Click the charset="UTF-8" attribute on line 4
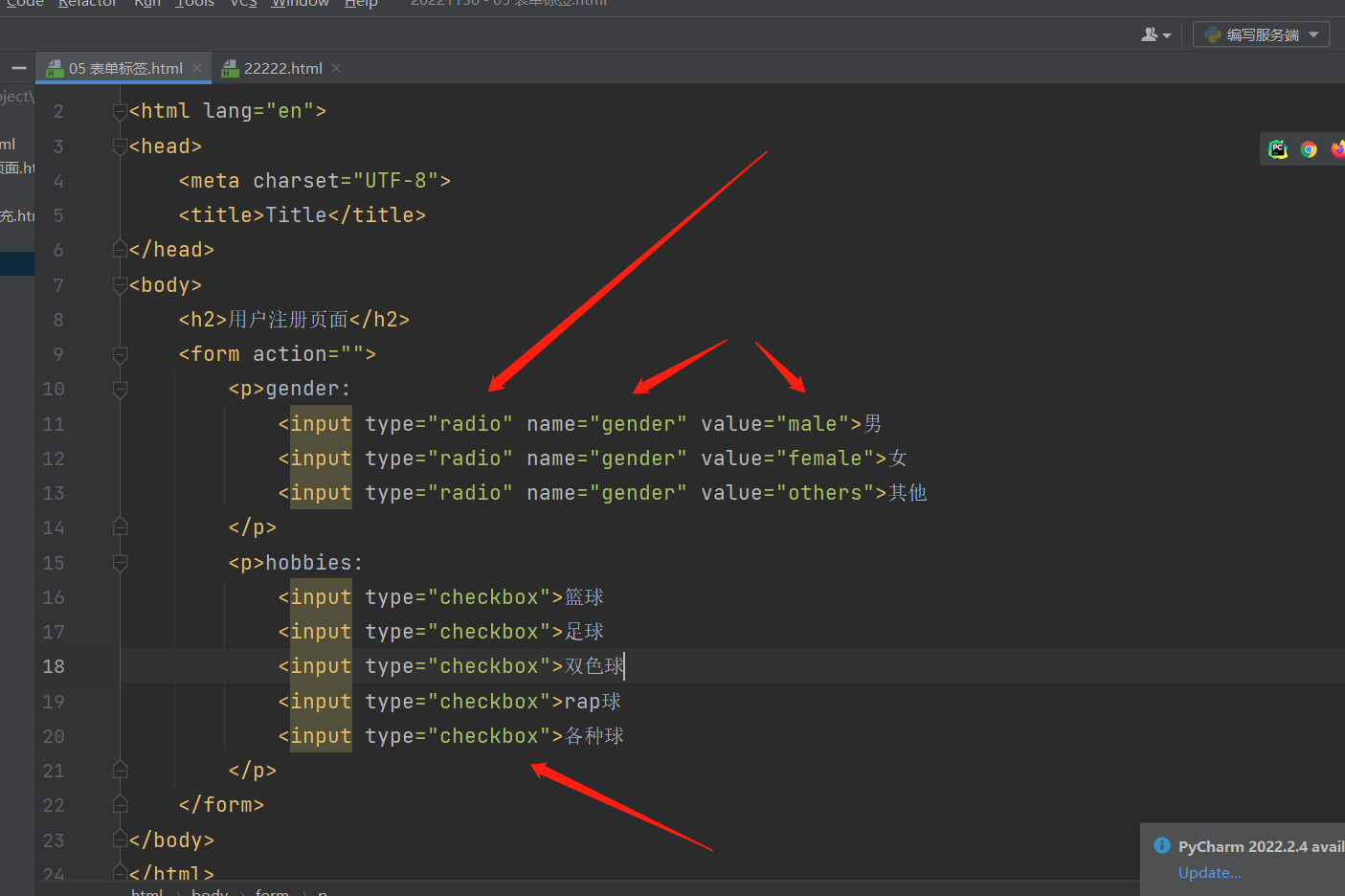Image resolution: width=1345 pixels, height=896 pixels. (x=346, y=181)
